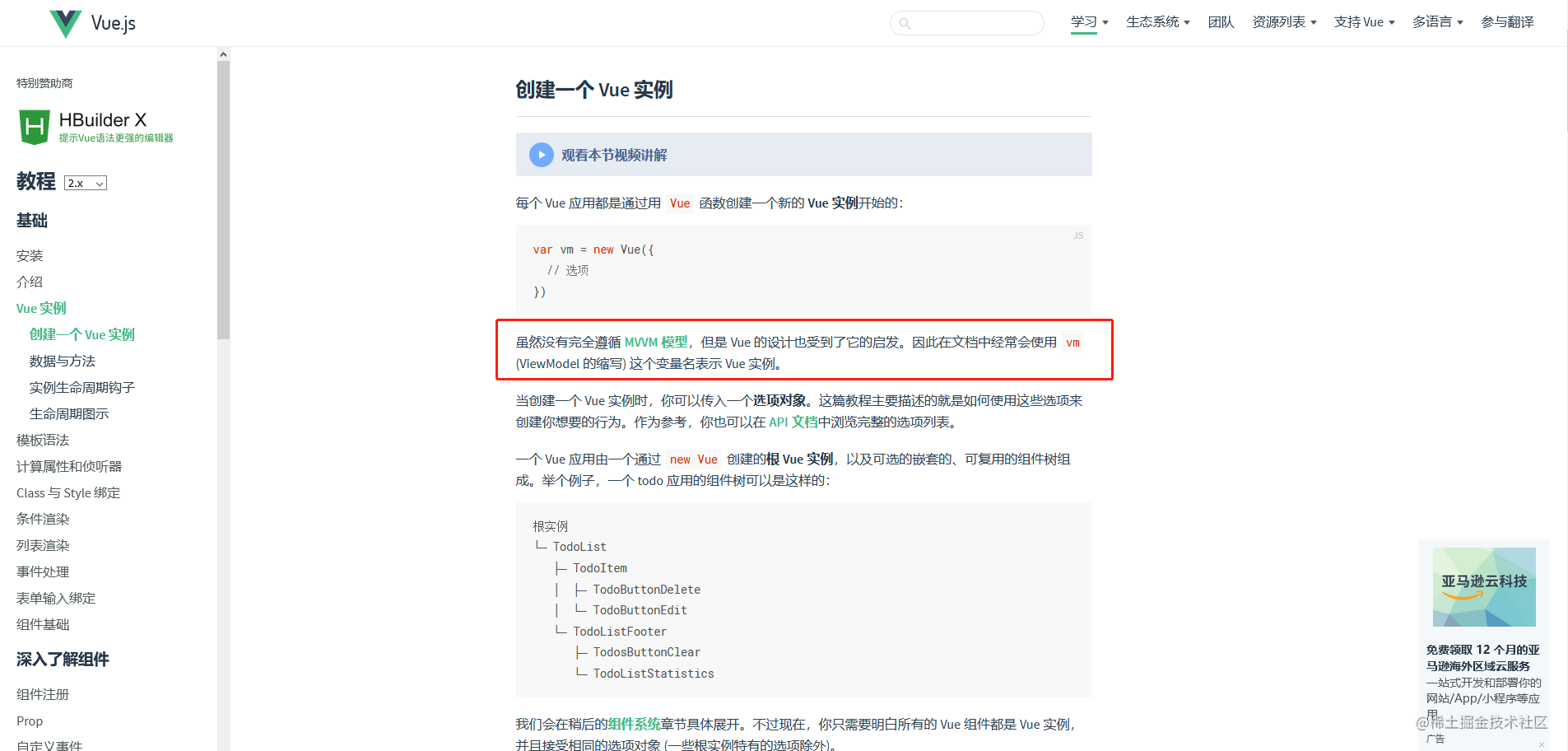Open the 多语言 language menu
The width and height of the screenshot is (1568, 751).
[x=1437, y=22]
